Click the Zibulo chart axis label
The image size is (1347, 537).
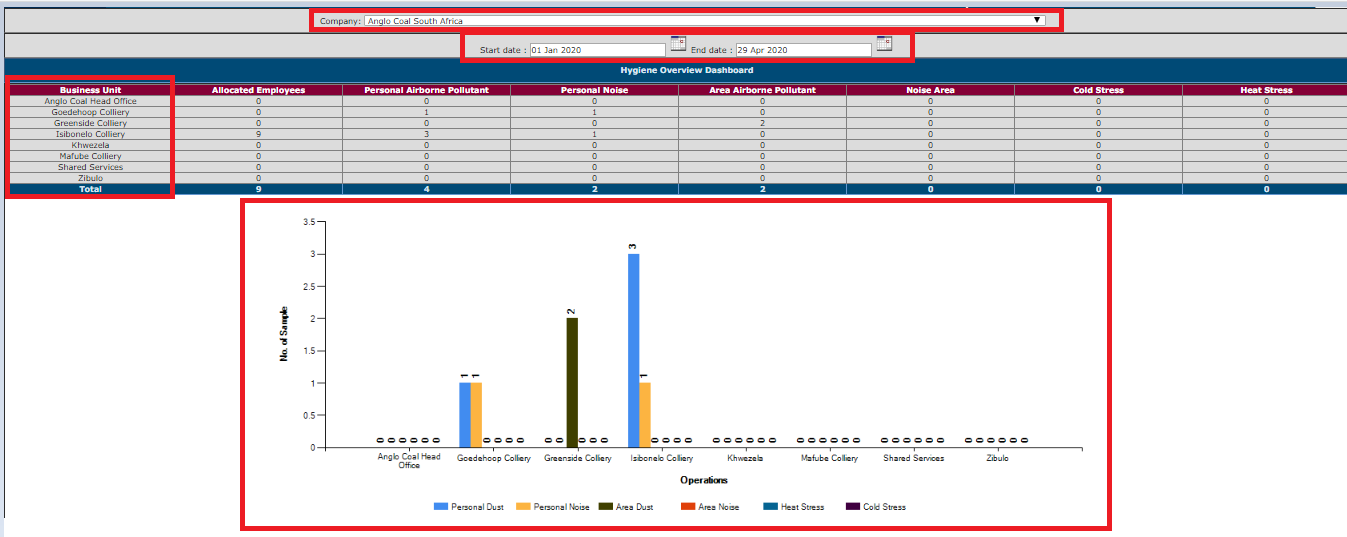click(997, 458)
